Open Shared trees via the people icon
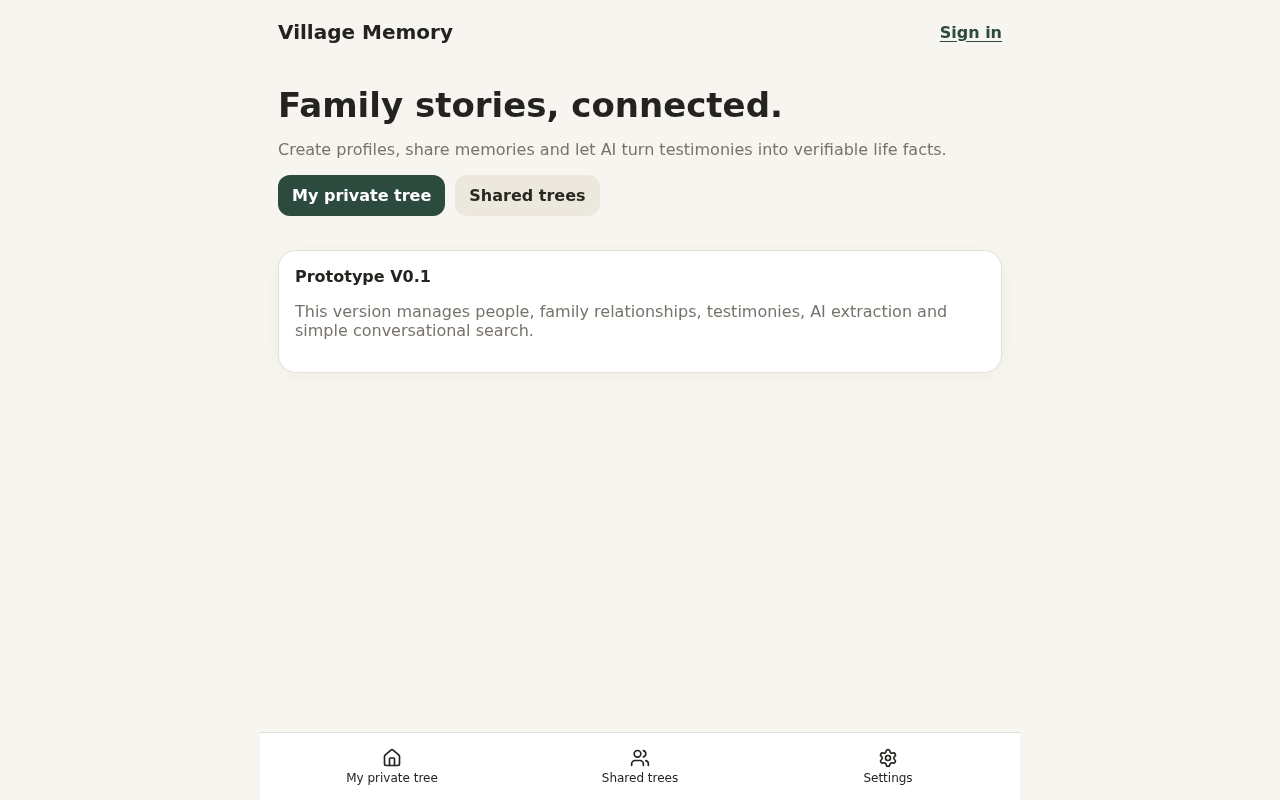This screenshot has width=1280, height=800. pos(640,758)
